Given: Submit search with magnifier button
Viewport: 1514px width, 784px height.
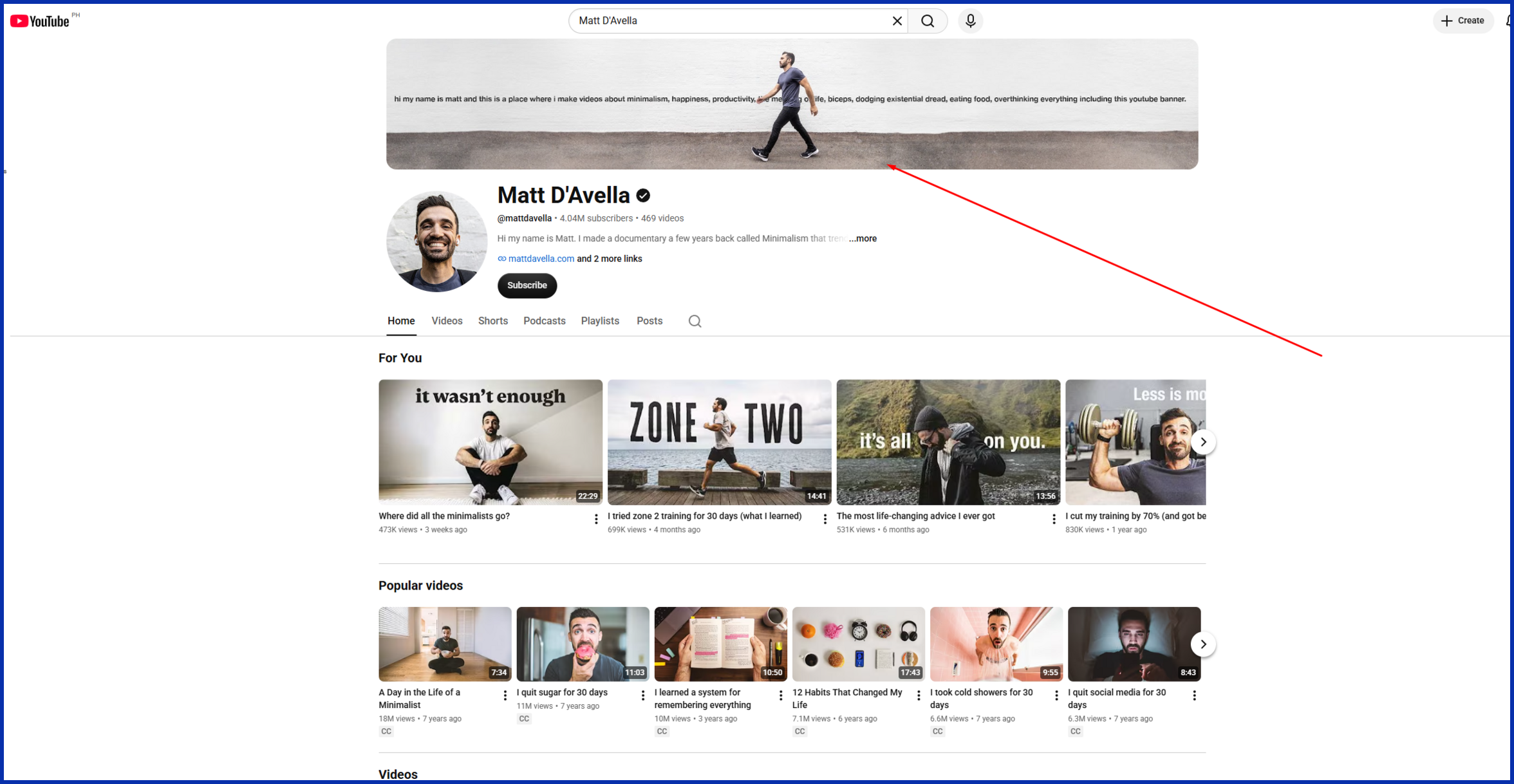Looking at the screenshot, I should pyautogui.click(x=928, y=21).
